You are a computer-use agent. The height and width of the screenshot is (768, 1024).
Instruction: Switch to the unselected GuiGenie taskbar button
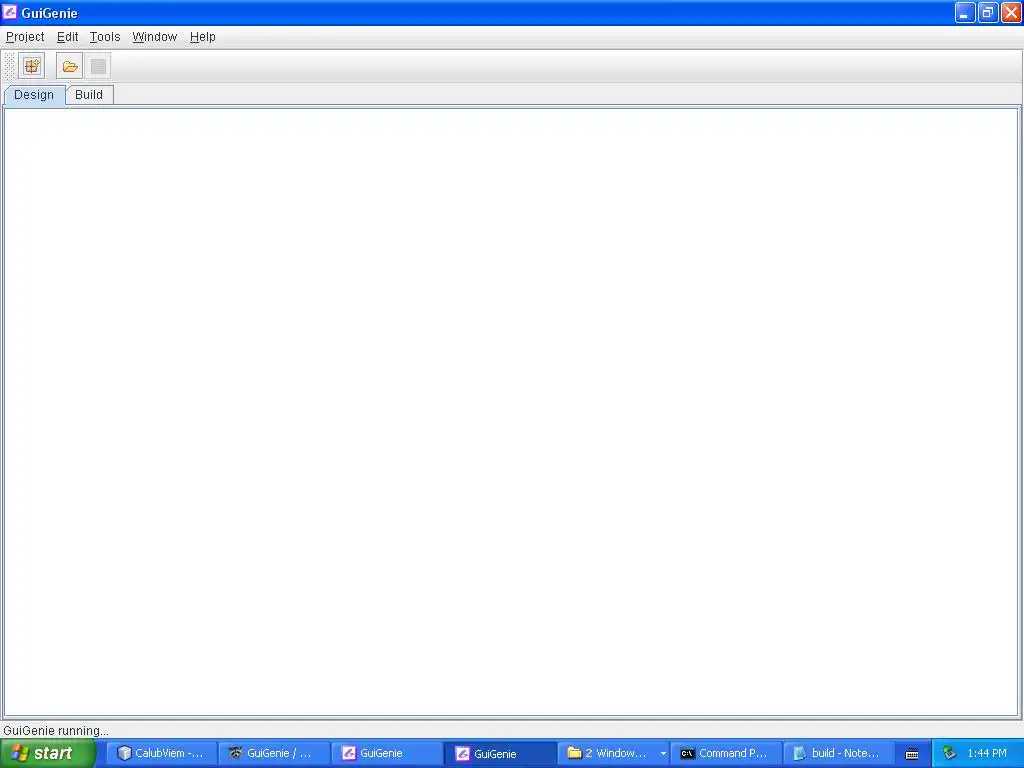pos(387,754)
